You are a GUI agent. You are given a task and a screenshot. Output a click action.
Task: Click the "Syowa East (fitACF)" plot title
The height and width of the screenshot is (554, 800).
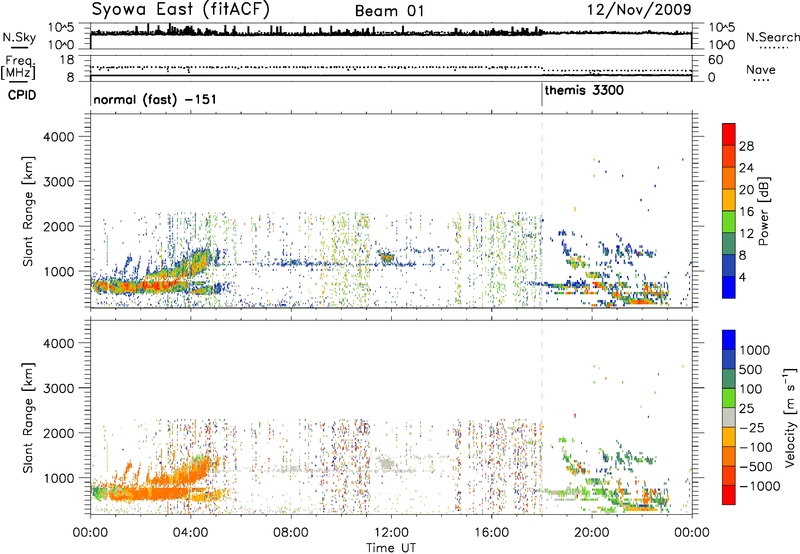(x=180, y=9)
